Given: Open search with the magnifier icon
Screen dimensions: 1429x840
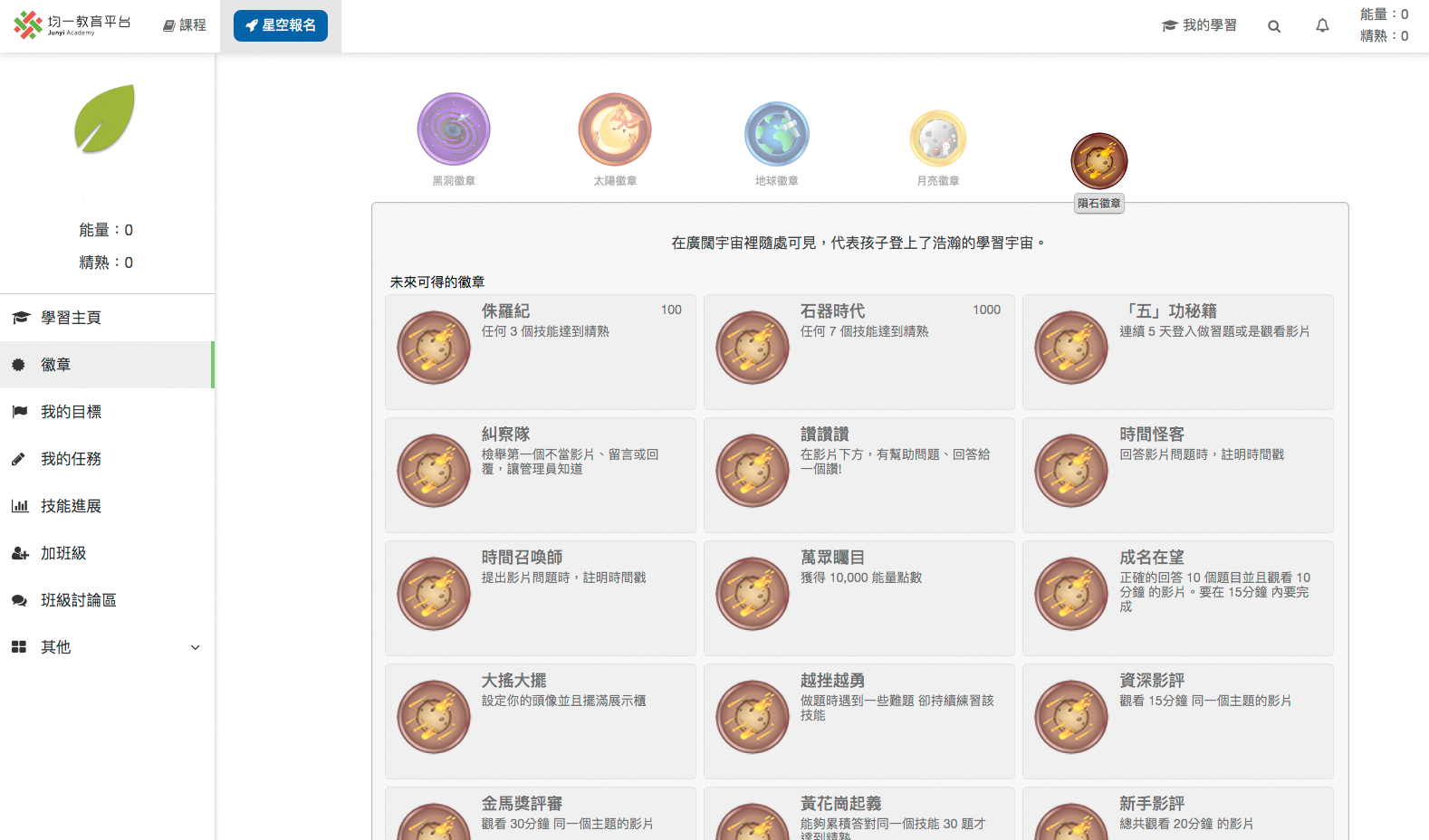Looking at the screenshot, I should tap(1274, 26).
